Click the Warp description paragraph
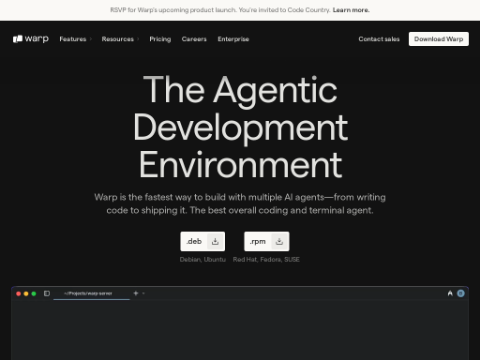The height and width of the screenshot is (360, 480). coord(240,204)
